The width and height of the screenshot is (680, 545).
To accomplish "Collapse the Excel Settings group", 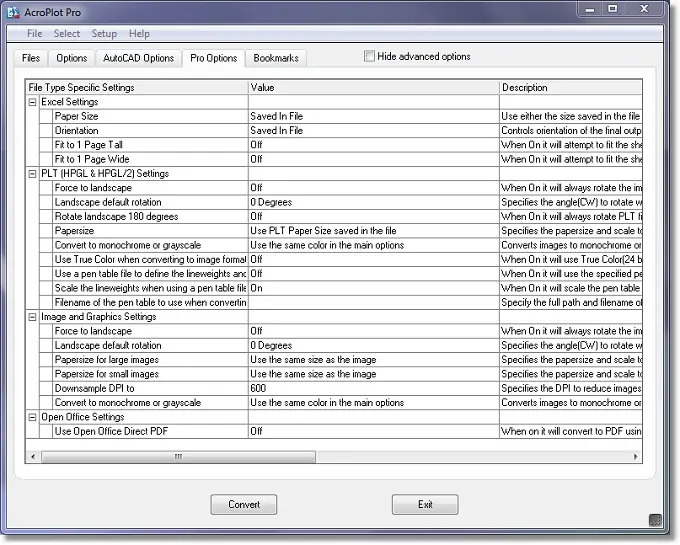I will pos(32,102).
